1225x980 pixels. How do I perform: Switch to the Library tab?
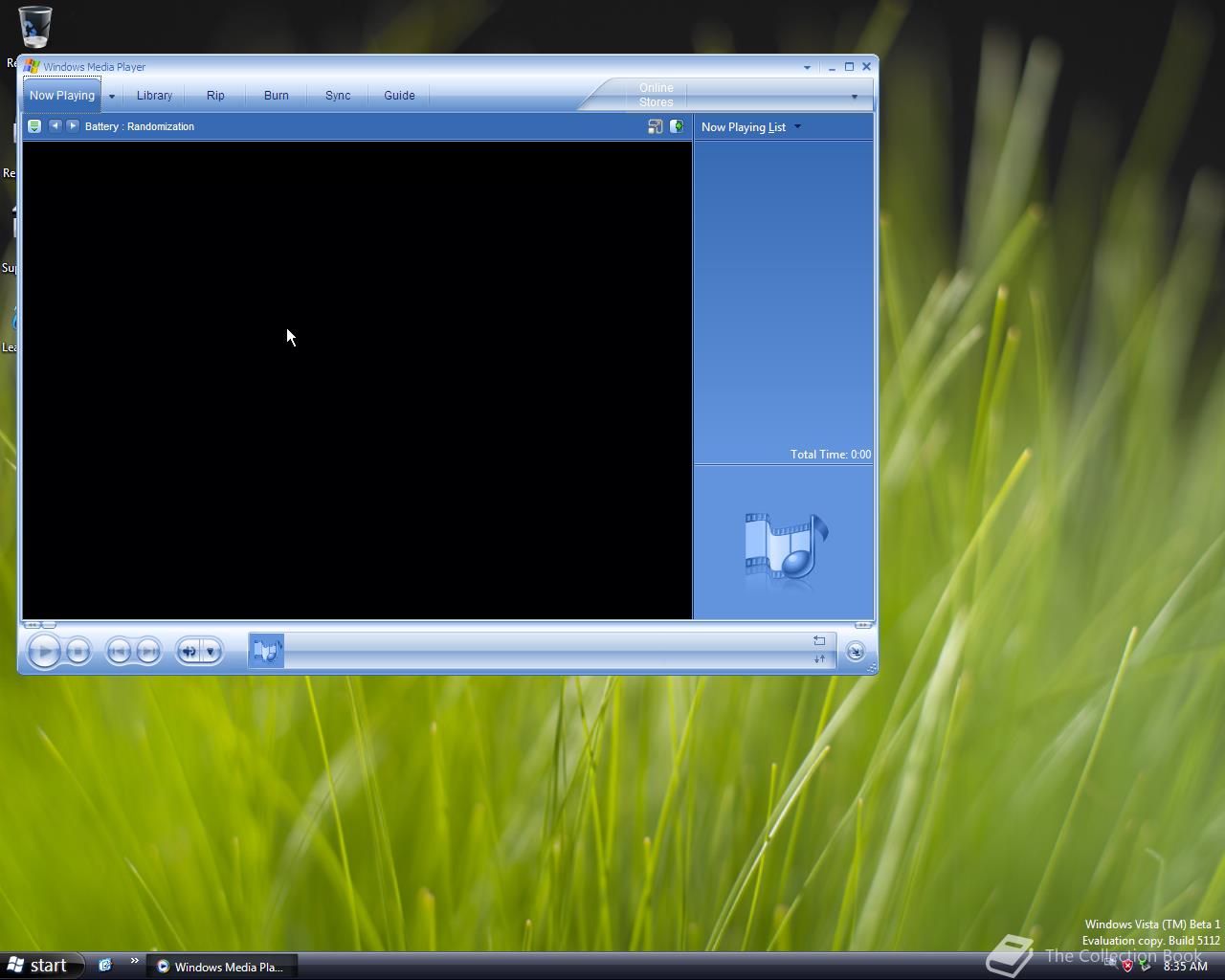(154, 96)
